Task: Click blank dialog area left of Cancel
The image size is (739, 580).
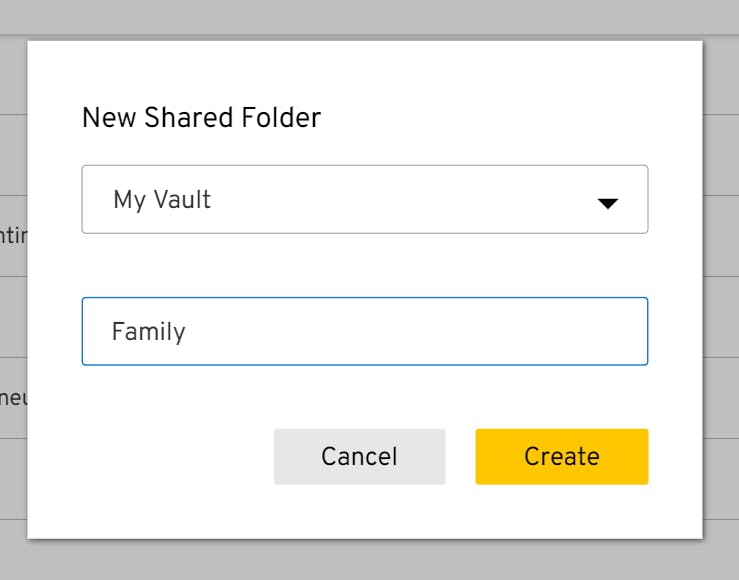Action: (x=170, y=457)
